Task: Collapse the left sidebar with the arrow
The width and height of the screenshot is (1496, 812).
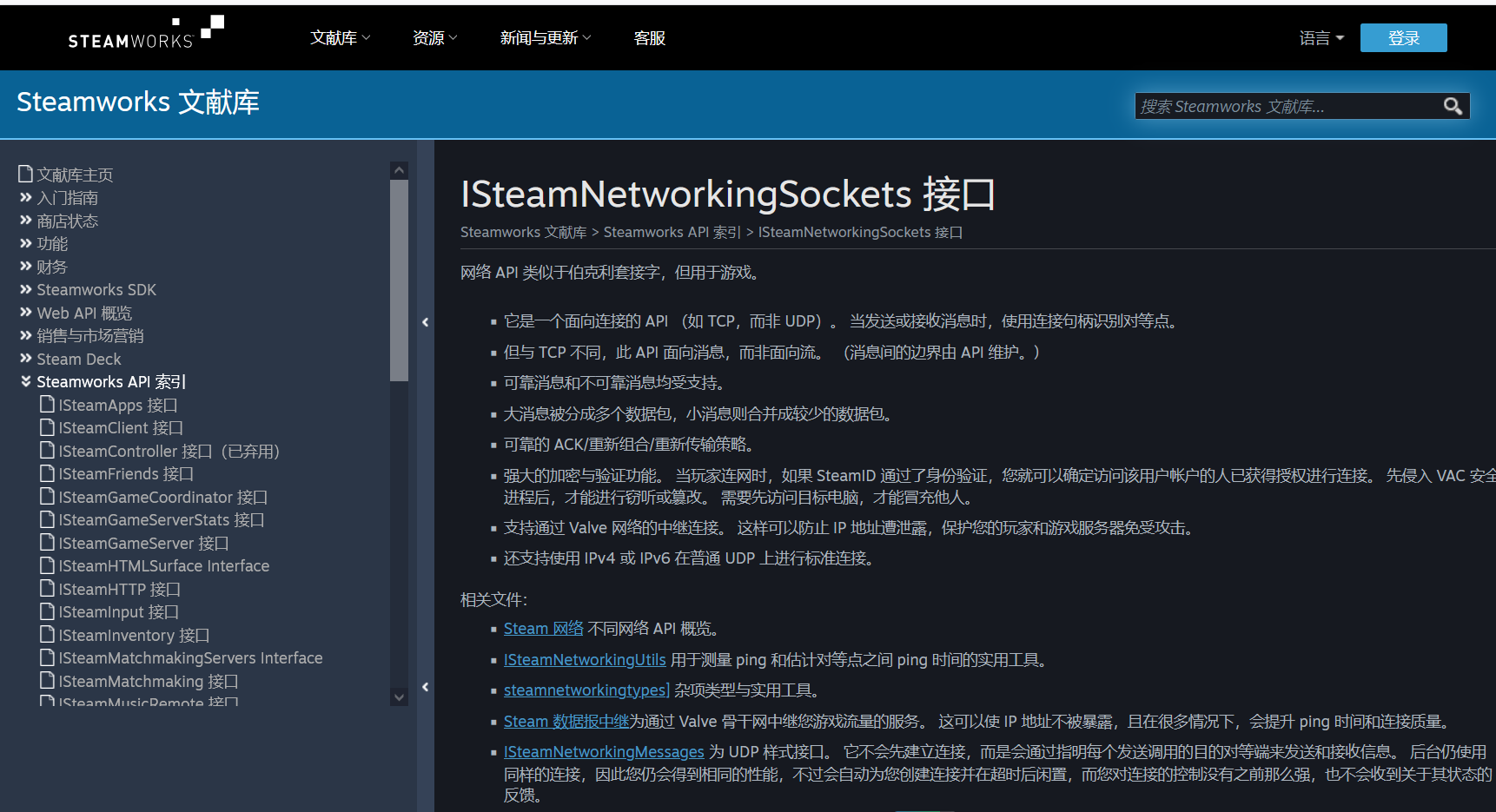Action: pos(425,321)
